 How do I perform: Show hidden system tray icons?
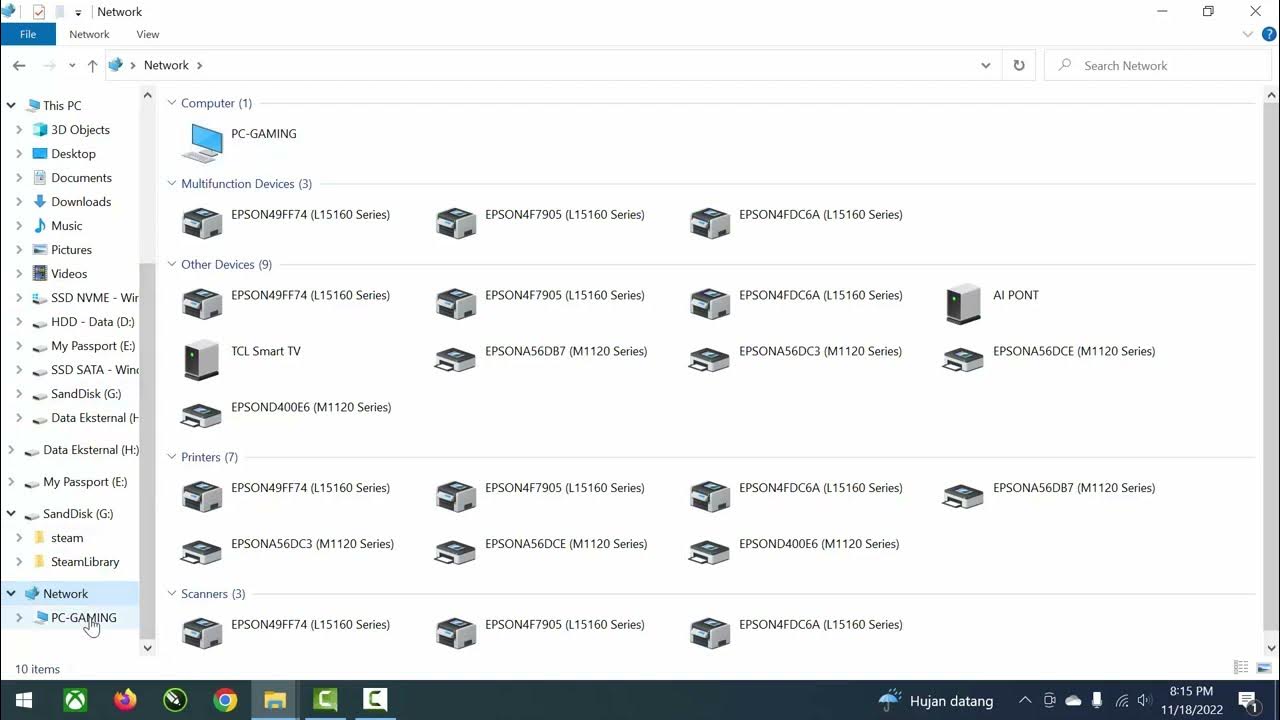point(1025,700)
